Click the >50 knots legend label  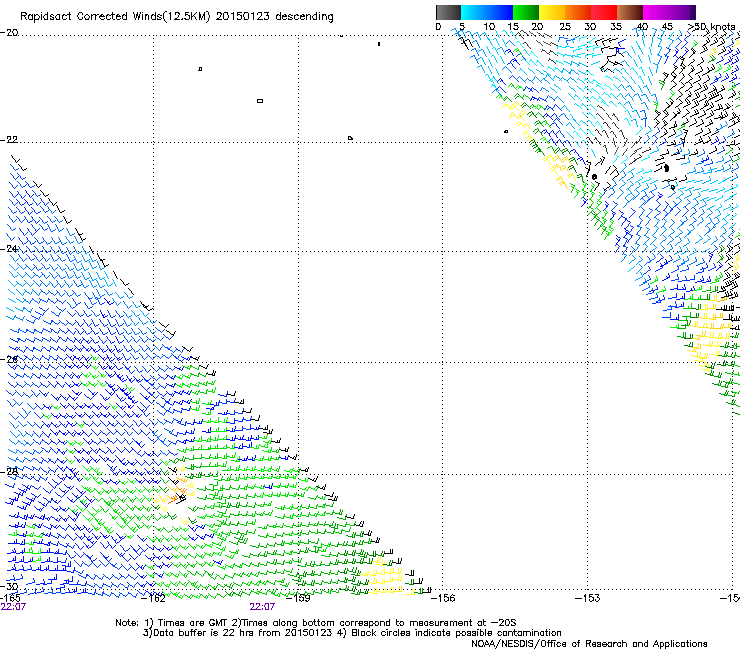pyautogui.click(x=711, y=27)
